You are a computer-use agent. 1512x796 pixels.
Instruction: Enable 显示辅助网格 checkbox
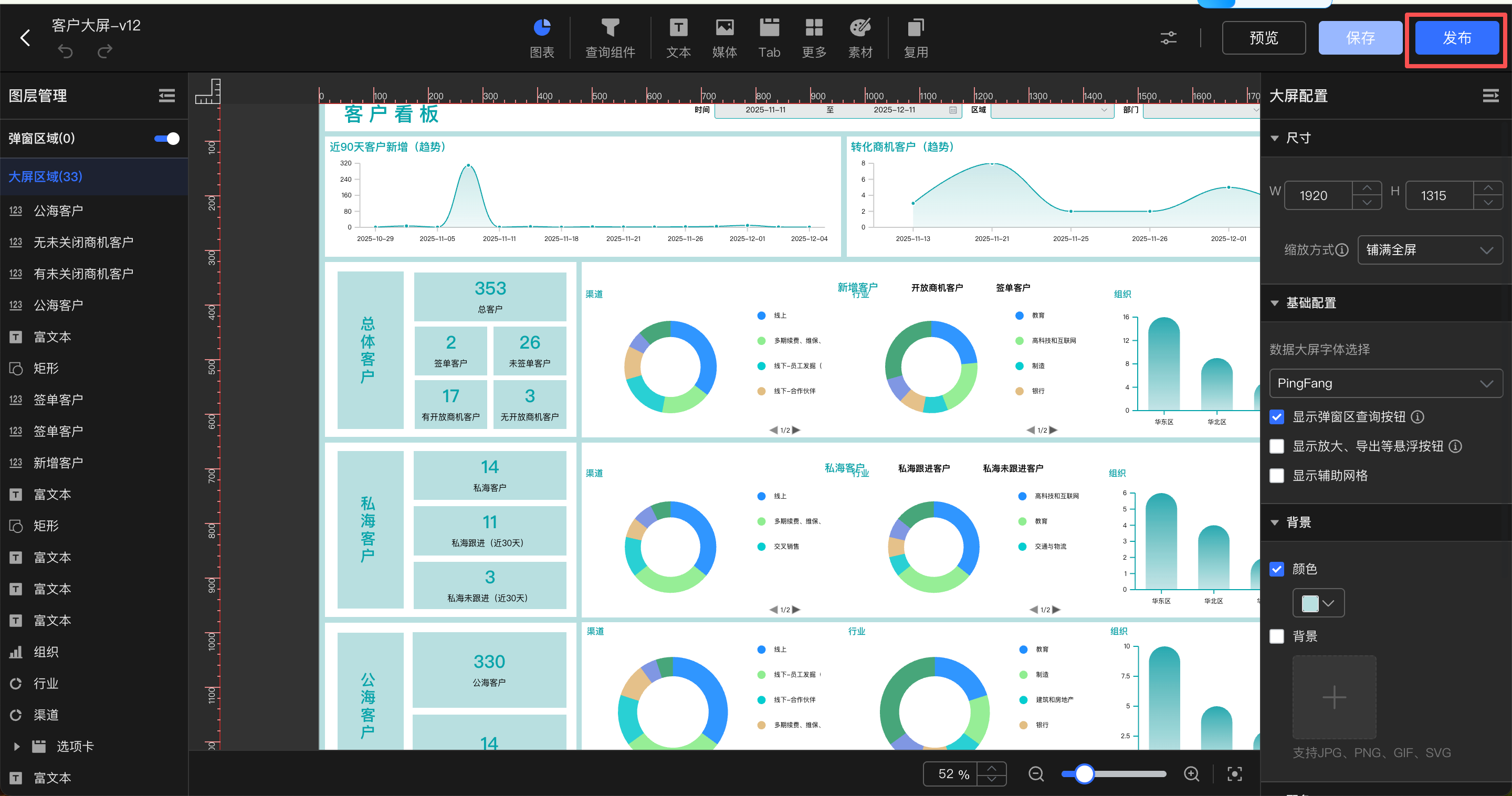coord(1277,476)
